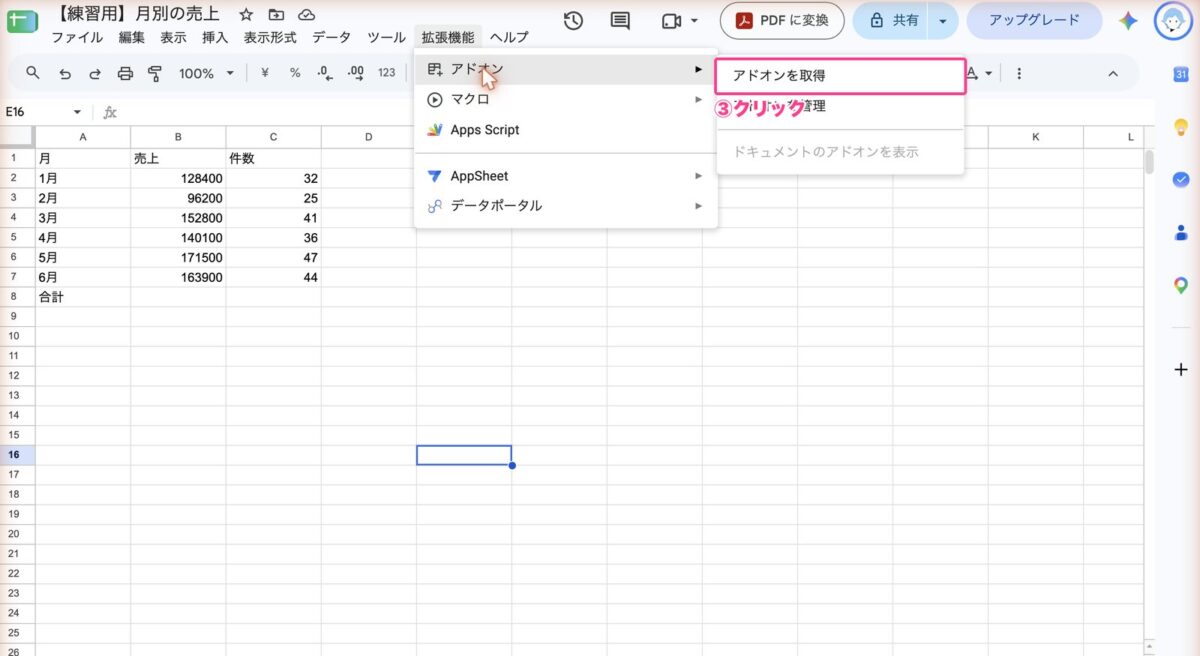This screenshot has width=1200, height=656.
Task: Star the 【練習用】月別の売上 document
Action: click(x=245, y=16)
